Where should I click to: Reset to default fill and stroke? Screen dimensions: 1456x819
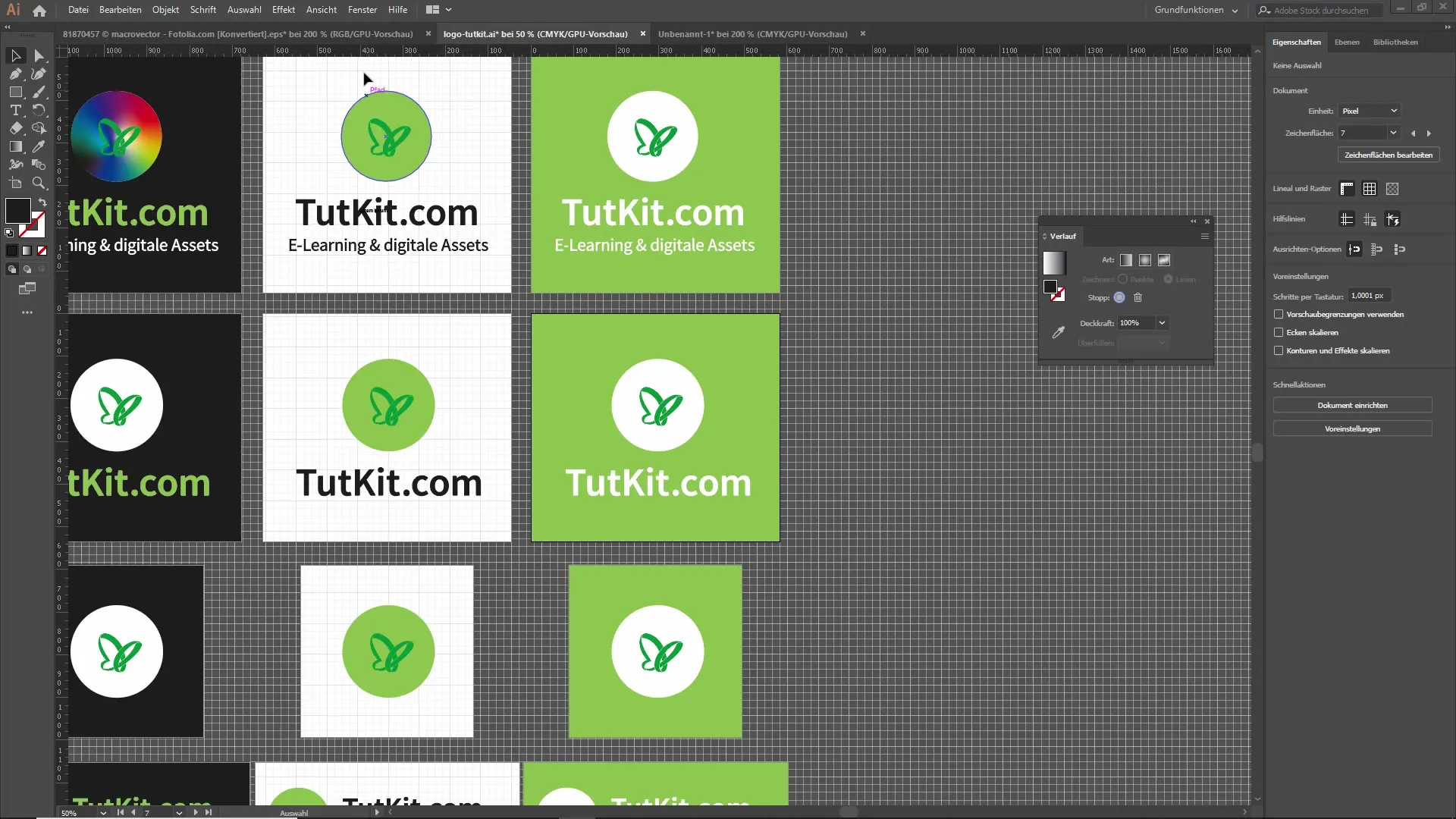(9, 232)
